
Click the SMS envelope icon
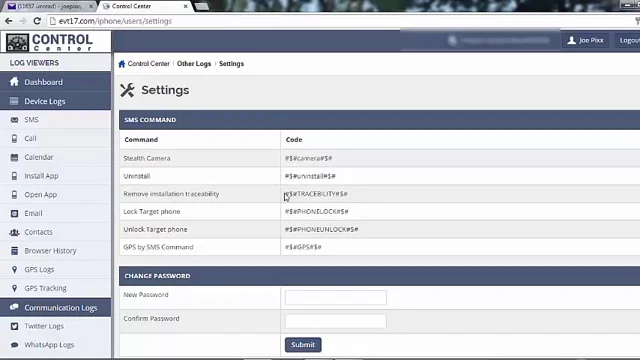[x=14, y=120]
